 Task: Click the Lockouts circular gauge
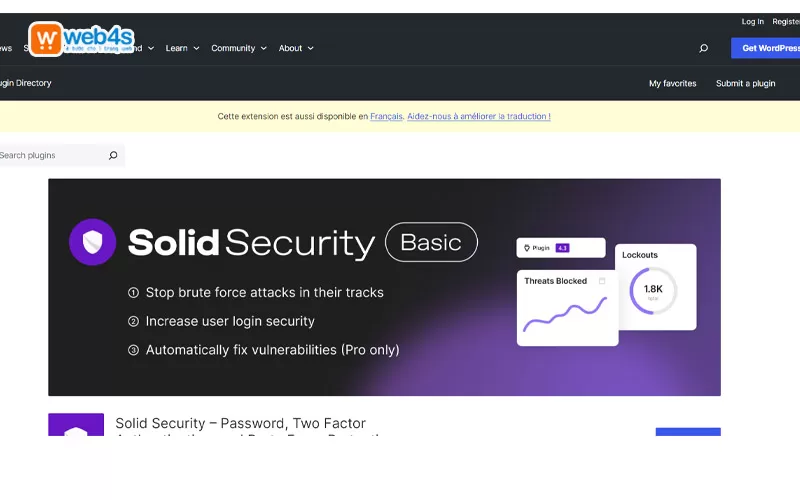click(652, 291)
